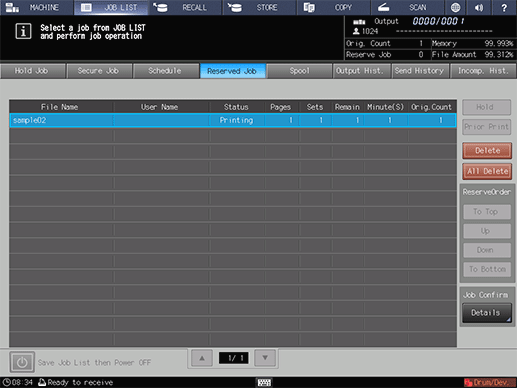This screenshot has width=517, height=388.
Task: Open the COPY screen
Action: tap(333, 7)
